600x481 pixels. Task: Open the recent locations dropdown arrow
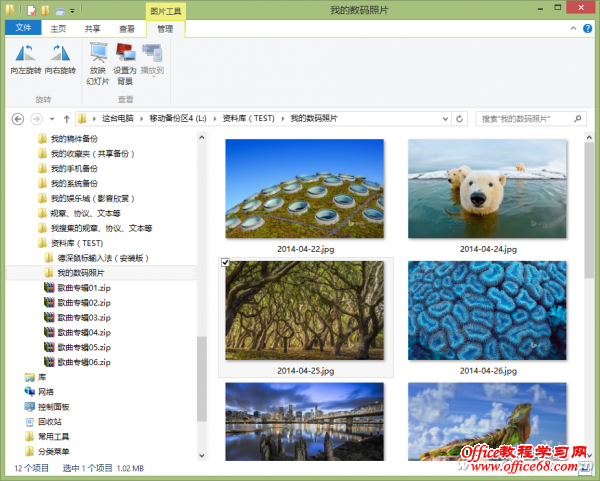[x=52, y=119]
